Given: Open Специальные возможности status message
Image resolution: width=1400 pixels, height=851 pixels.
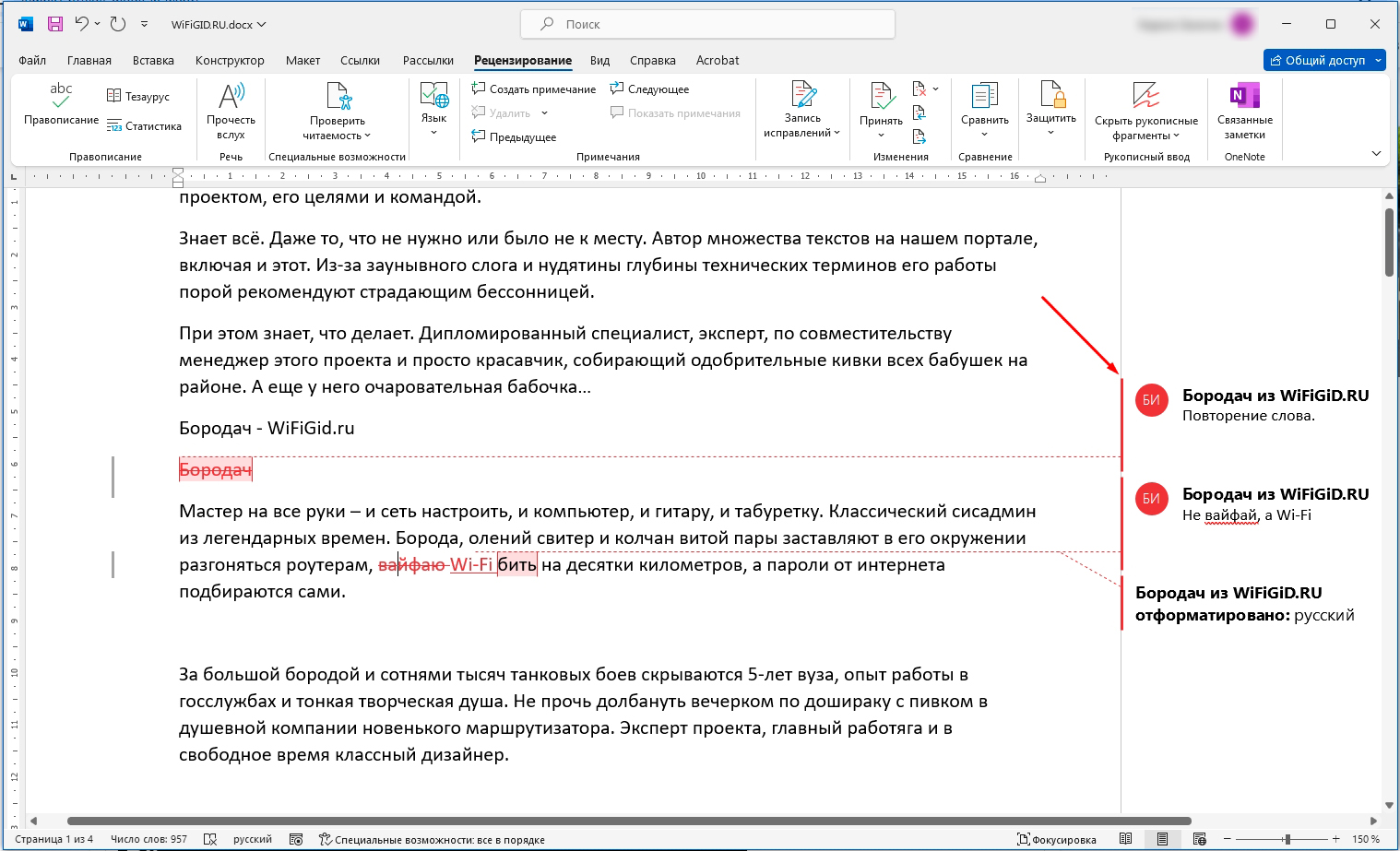Looking at the screenshot, I should (432, 839).
